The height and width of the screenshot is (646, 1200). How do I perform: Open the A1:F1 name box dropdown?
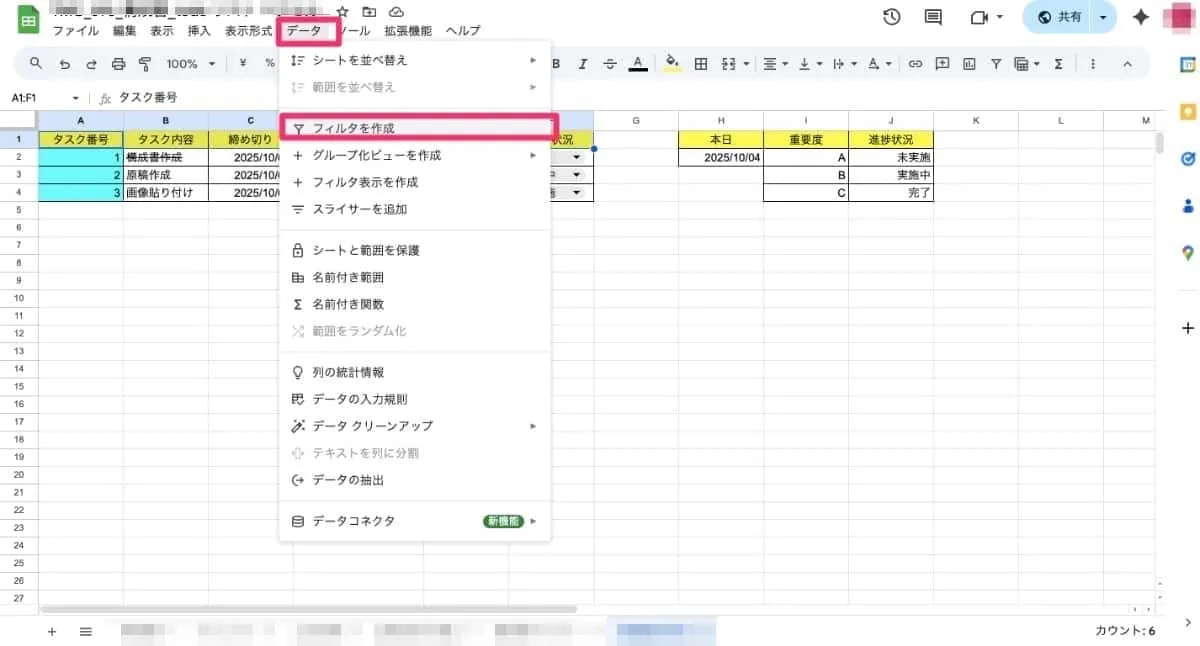75,98
